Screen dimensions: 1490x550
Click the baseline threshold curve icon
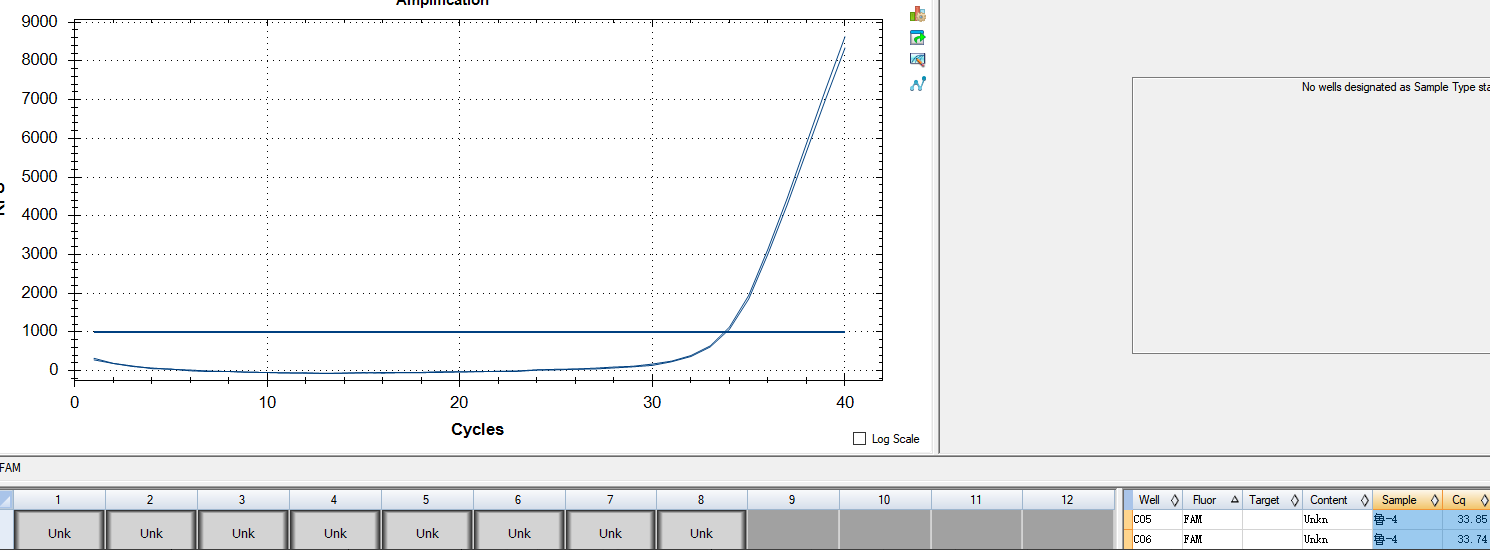(x=917, y=84)
